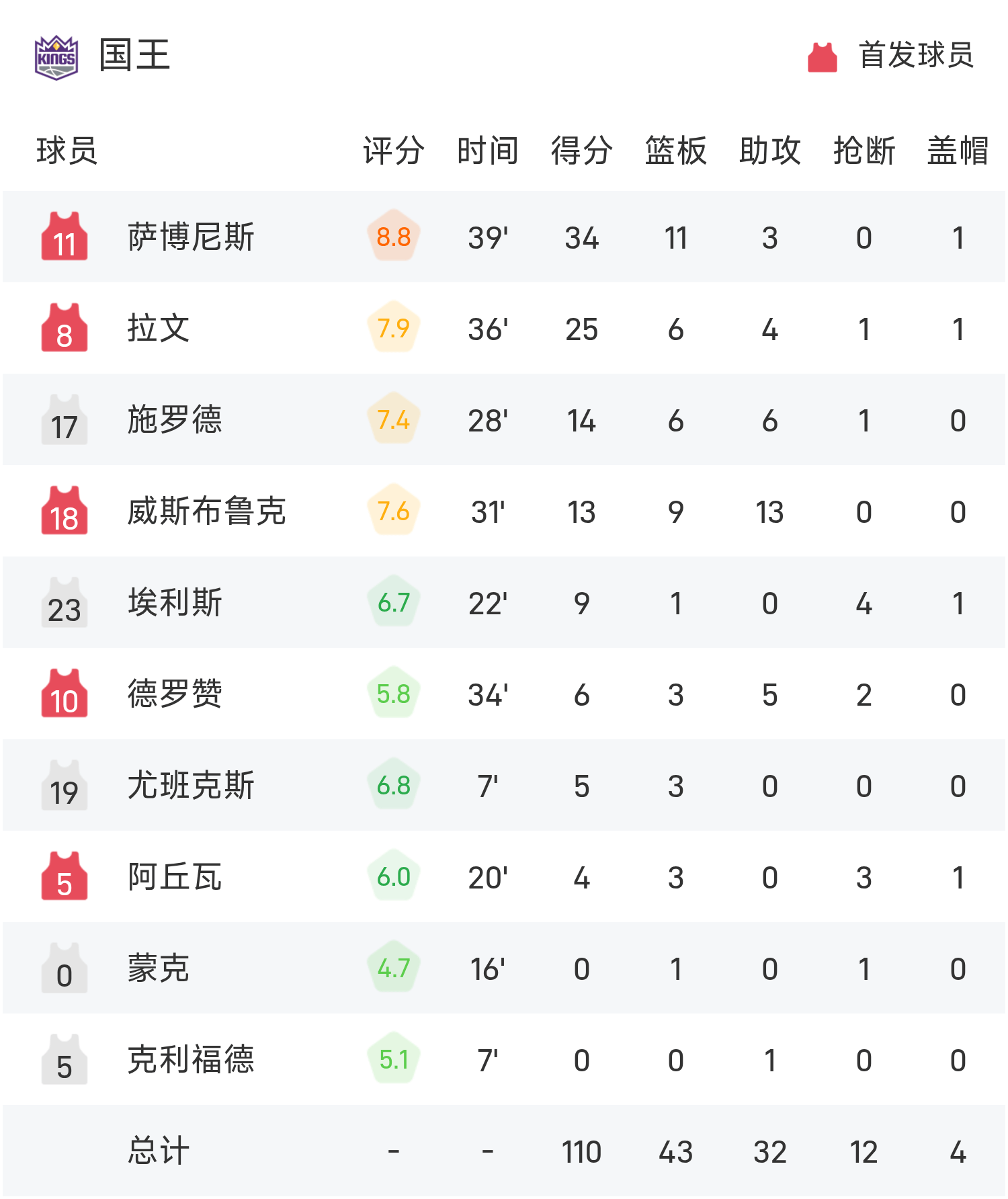Open player 威斯布鲁克's name link
1008x1199 pixels.
click(x=207, y=511)
